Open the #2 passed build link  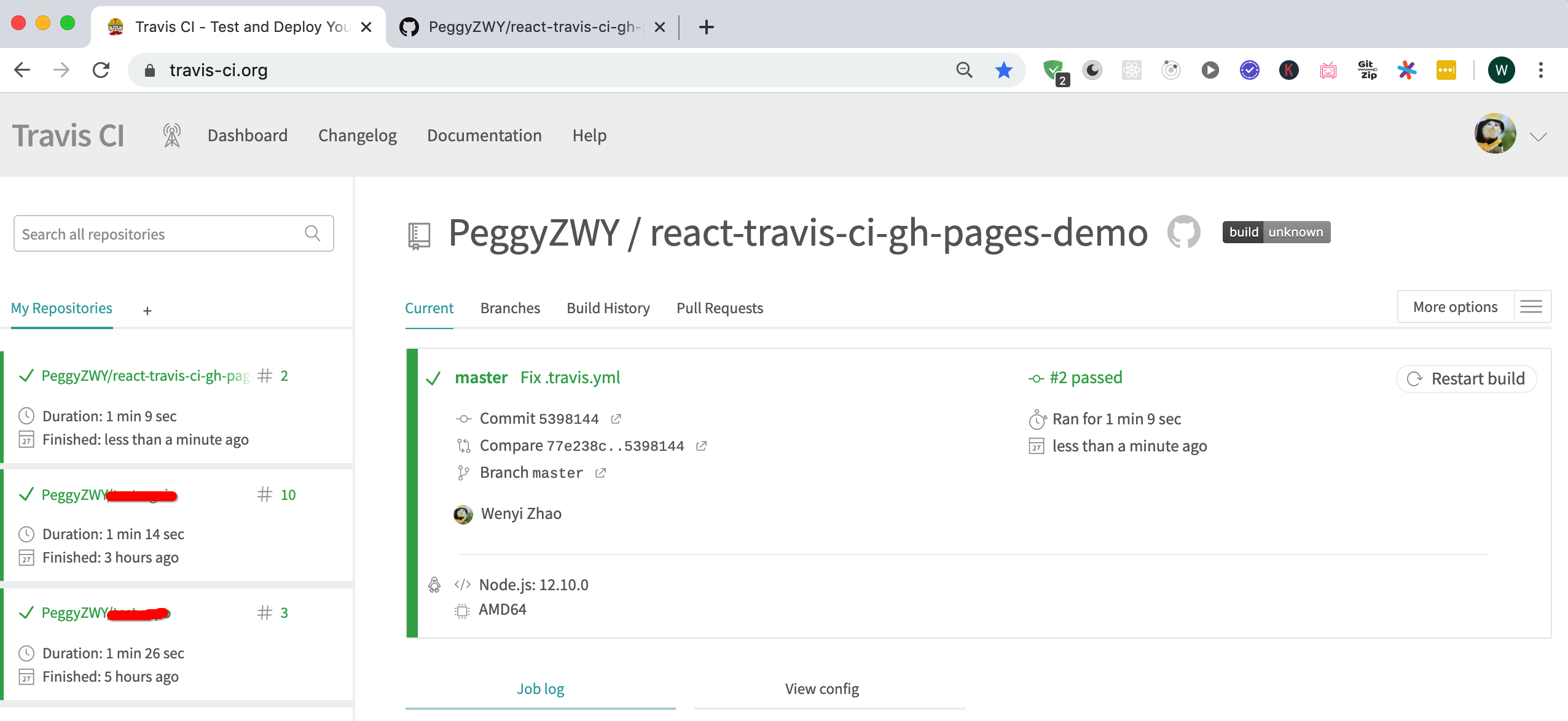(1085, 377)
